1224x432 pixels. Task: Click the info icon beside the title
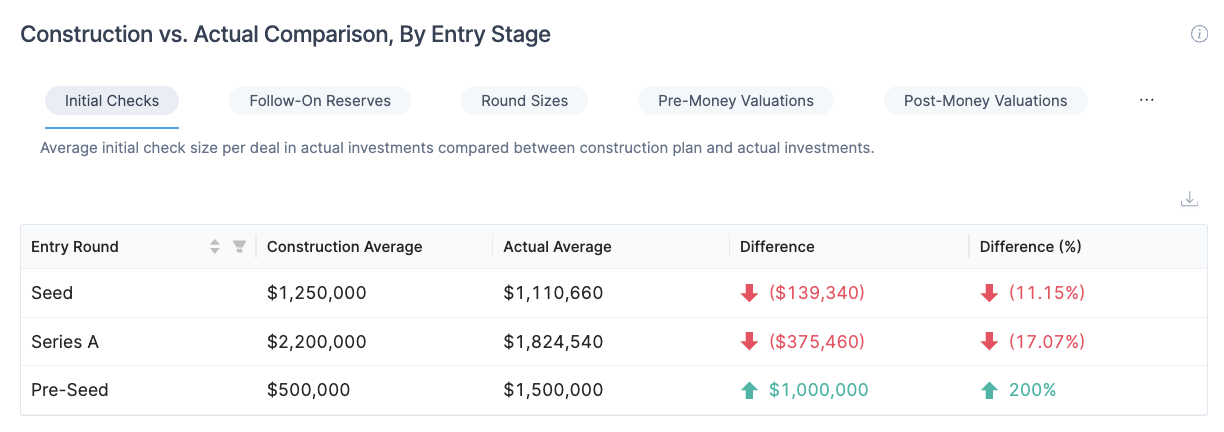[x=1199, y=35]
